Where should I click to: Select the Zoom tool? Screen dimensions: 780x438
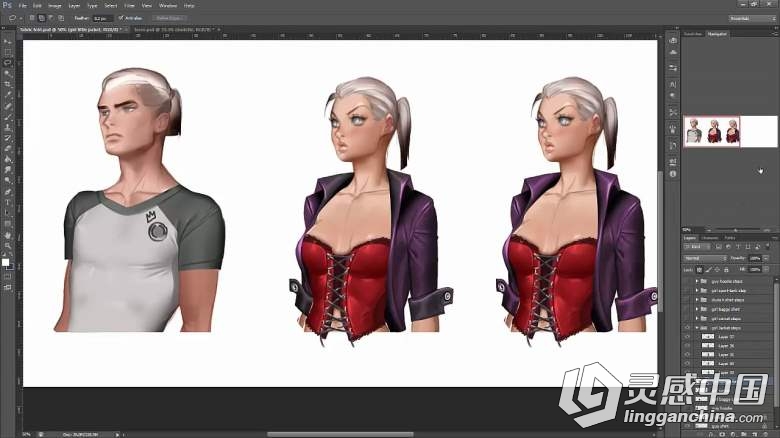point(7,245)
